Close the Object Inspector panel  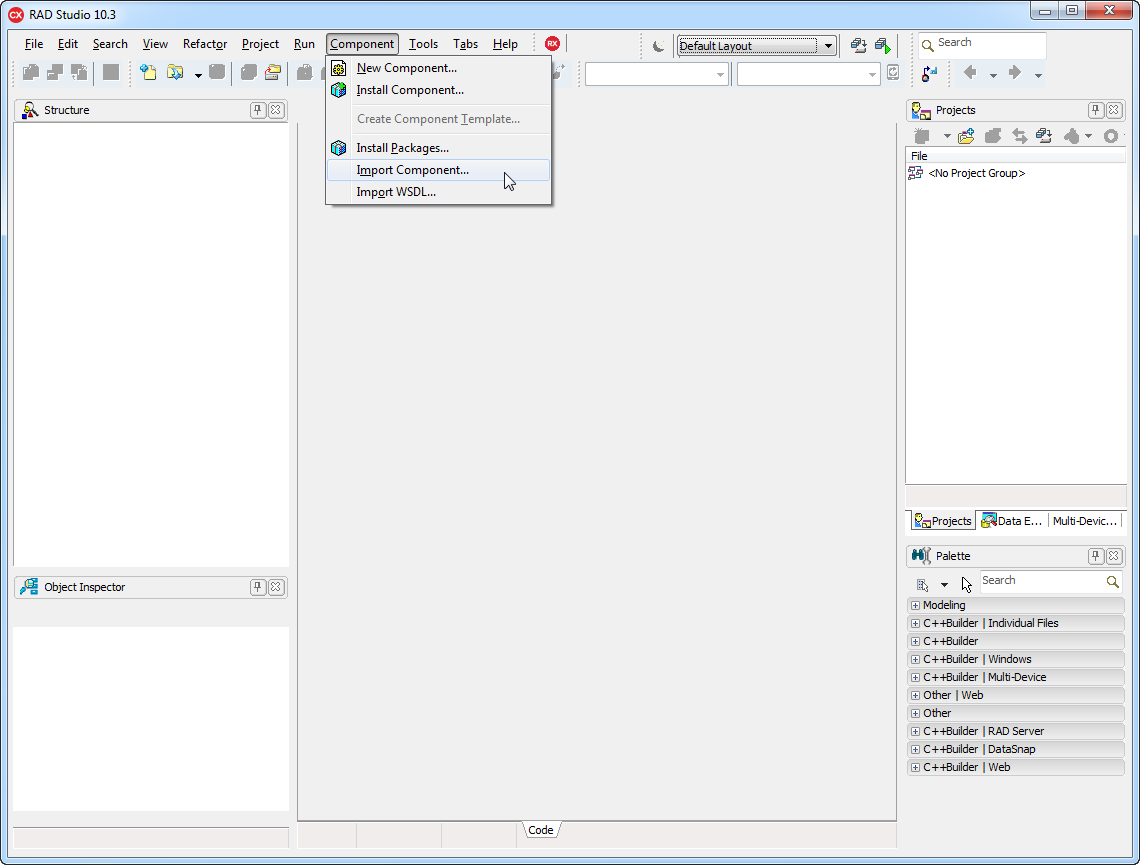click(x=276, y=587)
